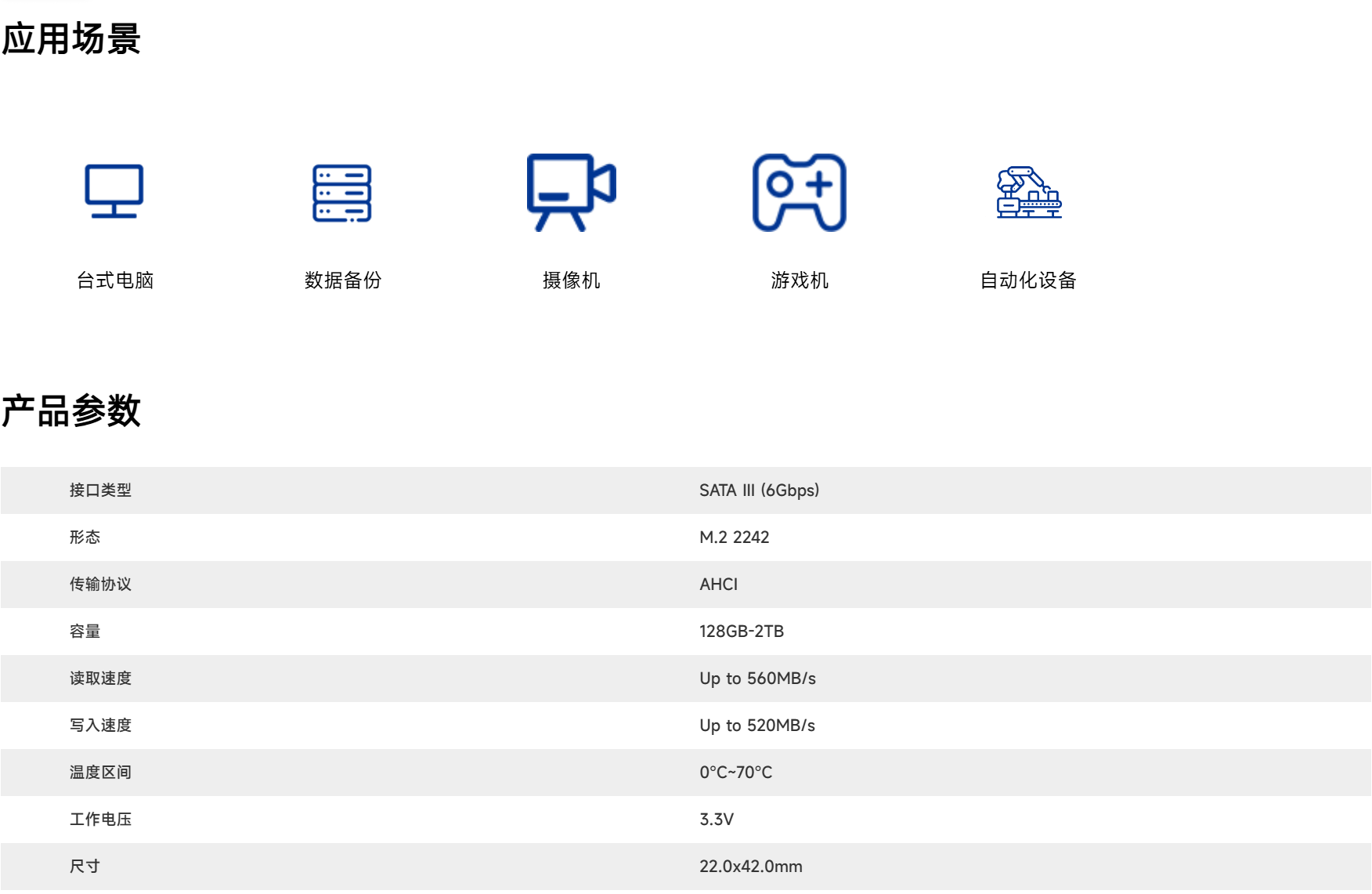Select the video camera icon
Image resolution: width=1372 pixels, height=894 pixels.
[571, 192]
